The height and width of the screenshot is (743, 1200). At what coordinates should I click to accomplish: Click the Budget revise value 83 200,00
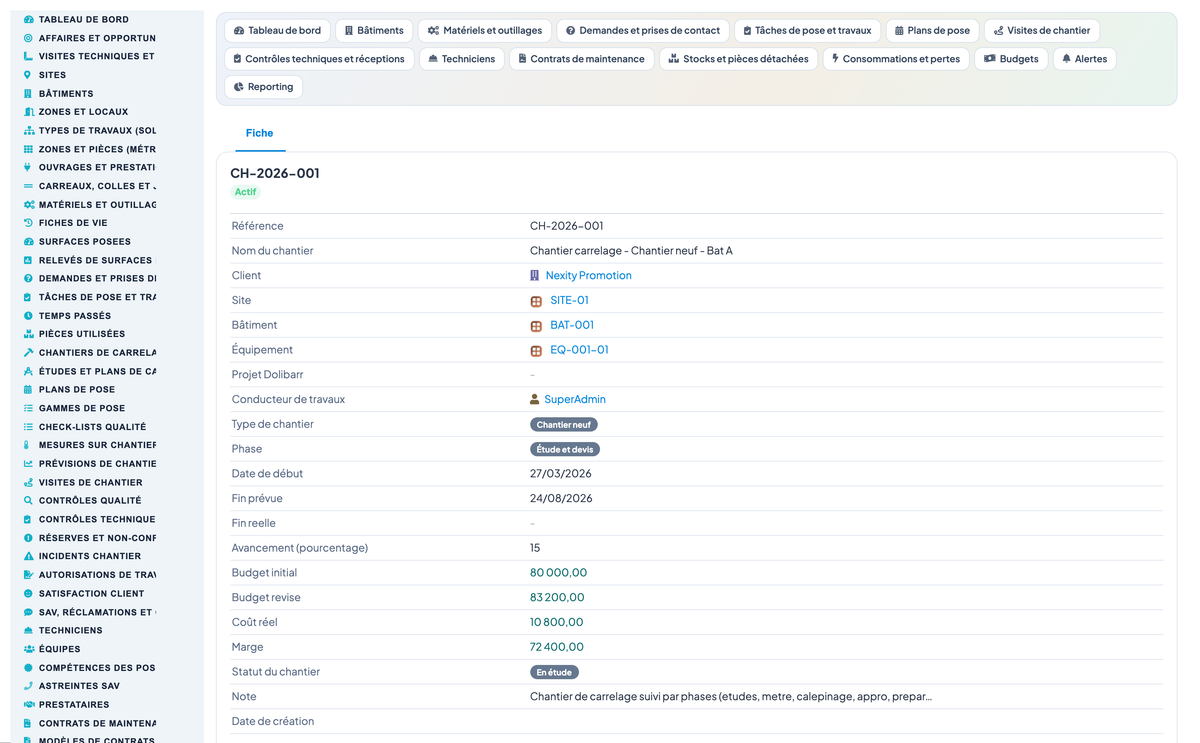click(557, 598)
